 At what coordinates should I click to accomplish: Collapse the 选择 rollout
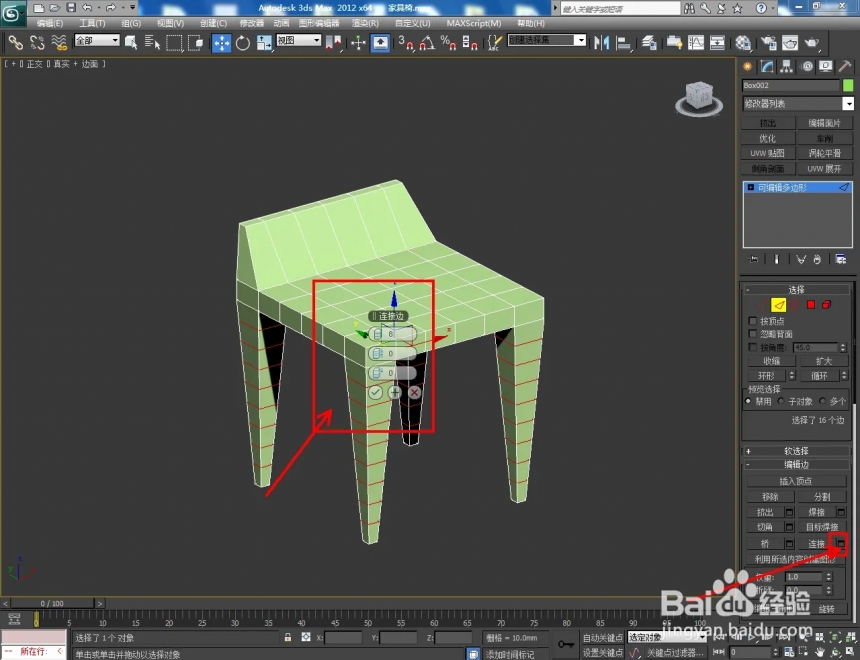[x=796, y=290]
